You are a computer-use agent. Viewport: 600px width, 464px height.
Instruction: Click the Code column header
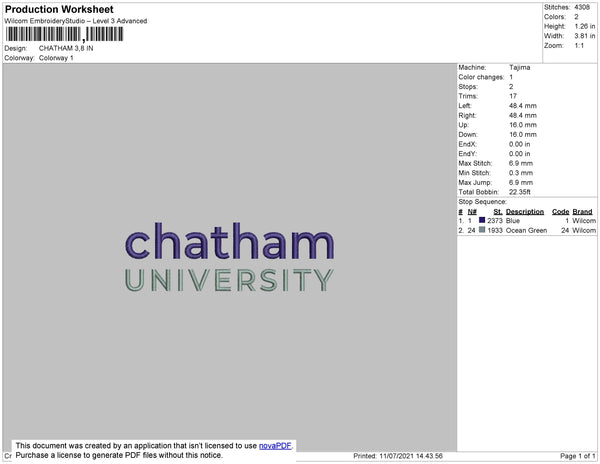pyautogui.click(x=561, y=212)
